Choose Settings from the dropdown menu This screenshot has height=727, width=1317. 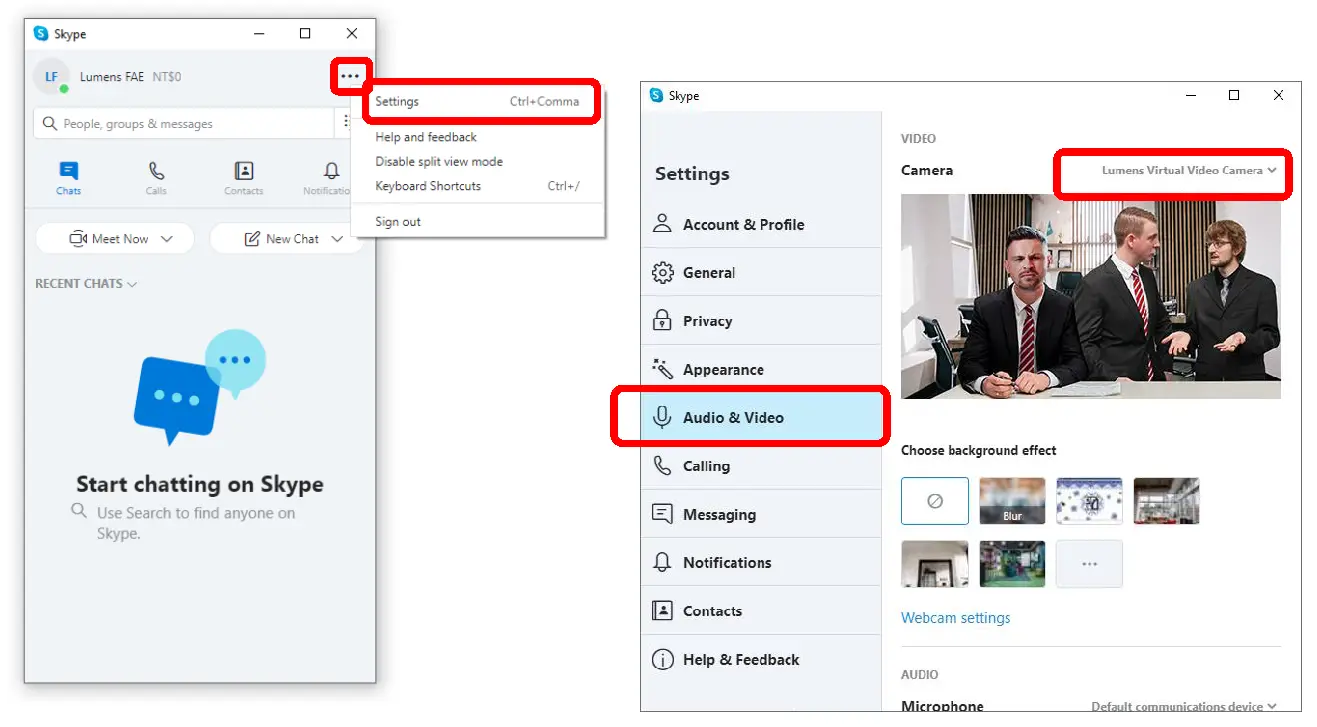click(477, 101)
